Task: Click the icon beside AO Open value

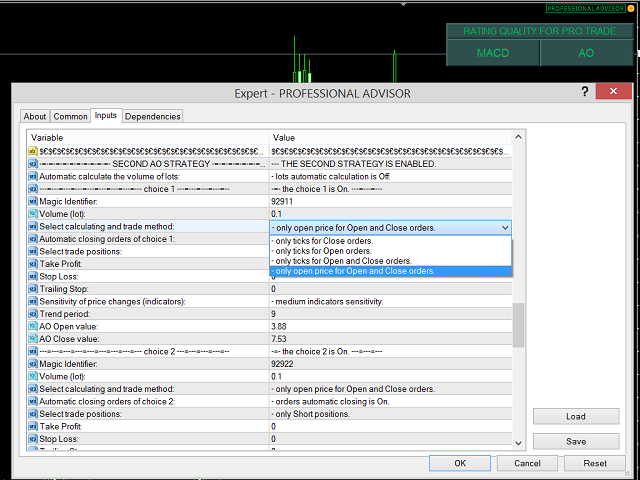Action: coord(33,326)
